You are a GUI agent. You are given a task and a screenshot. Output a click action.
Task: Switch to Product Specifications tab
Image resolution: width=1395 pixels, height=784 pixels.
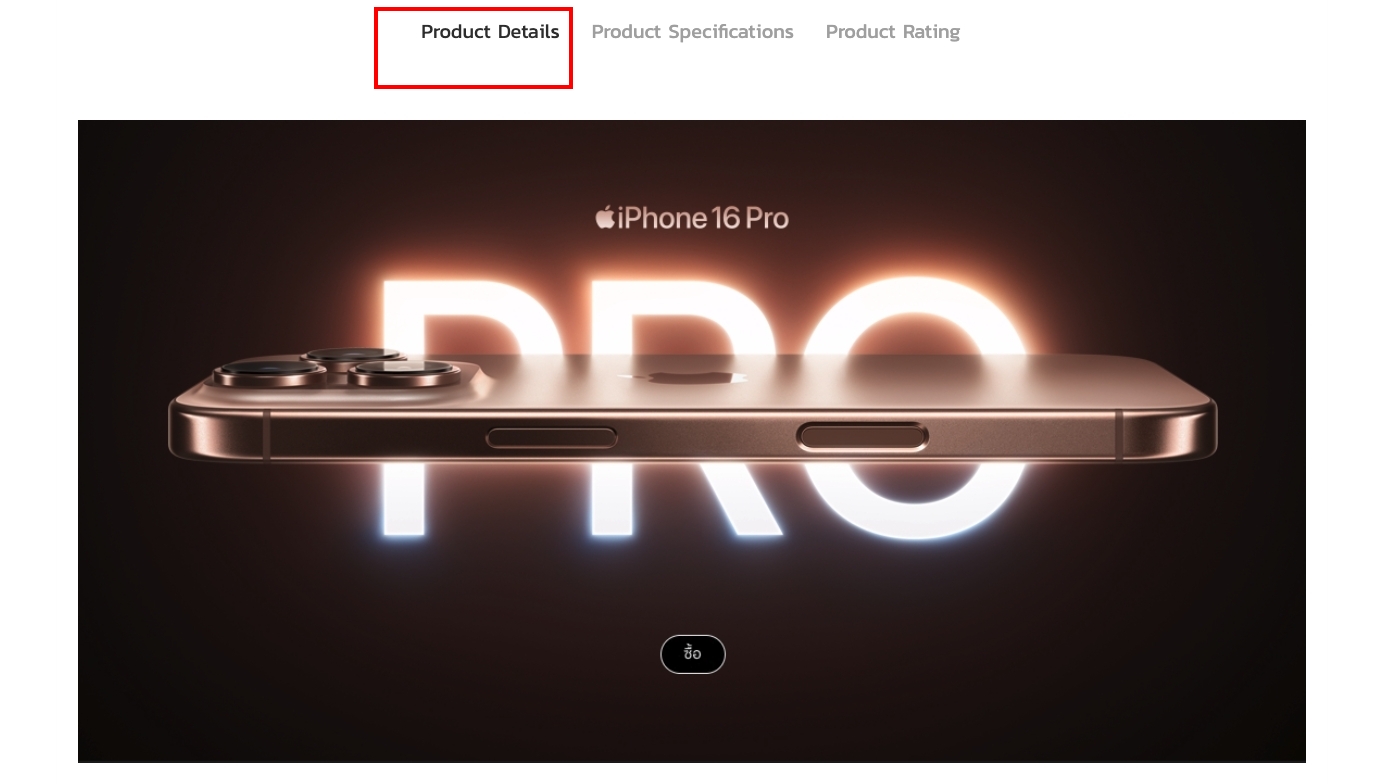[692, 32]
